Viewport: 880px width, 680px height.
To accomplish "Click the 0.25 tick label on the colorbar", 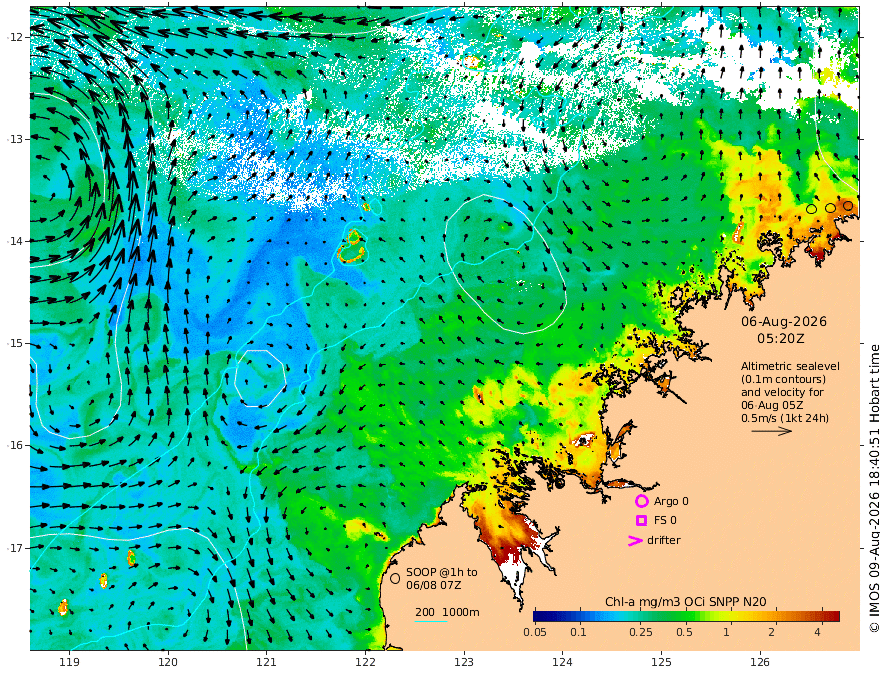I will coord(640,632).
